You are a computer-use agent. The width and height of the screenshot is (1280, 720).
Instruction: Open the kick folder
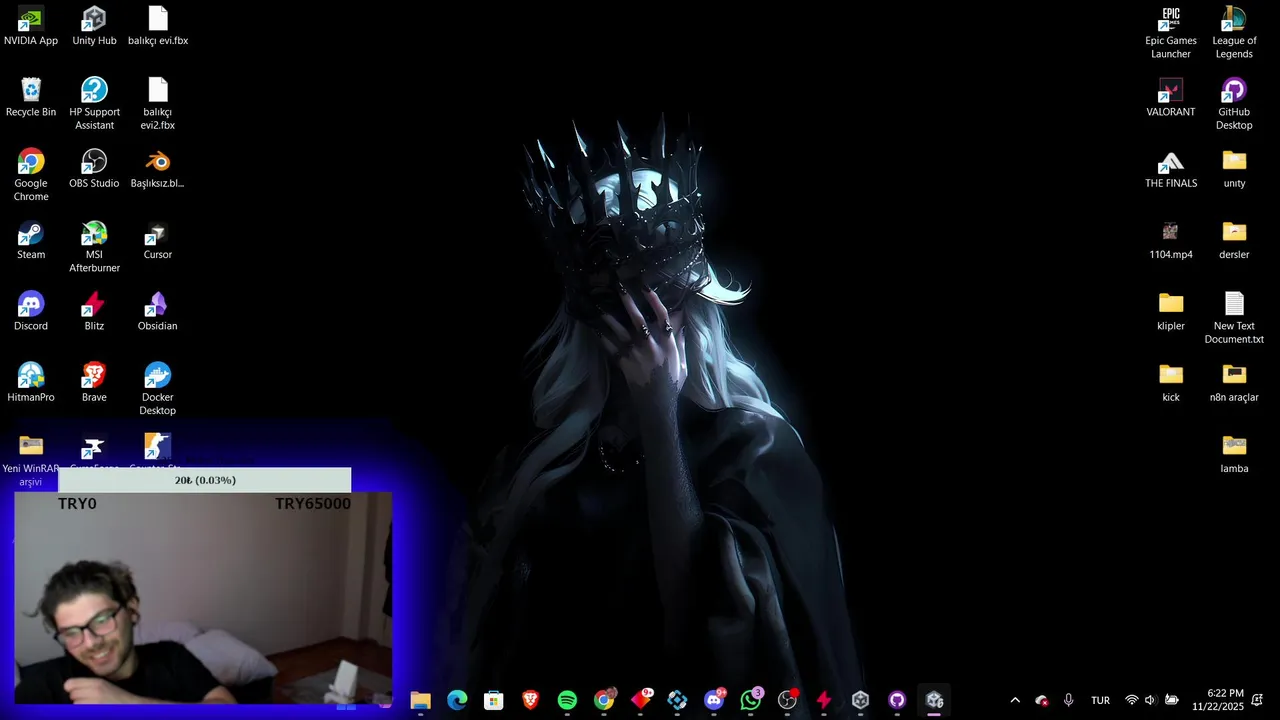click(x=1171, y=383)
